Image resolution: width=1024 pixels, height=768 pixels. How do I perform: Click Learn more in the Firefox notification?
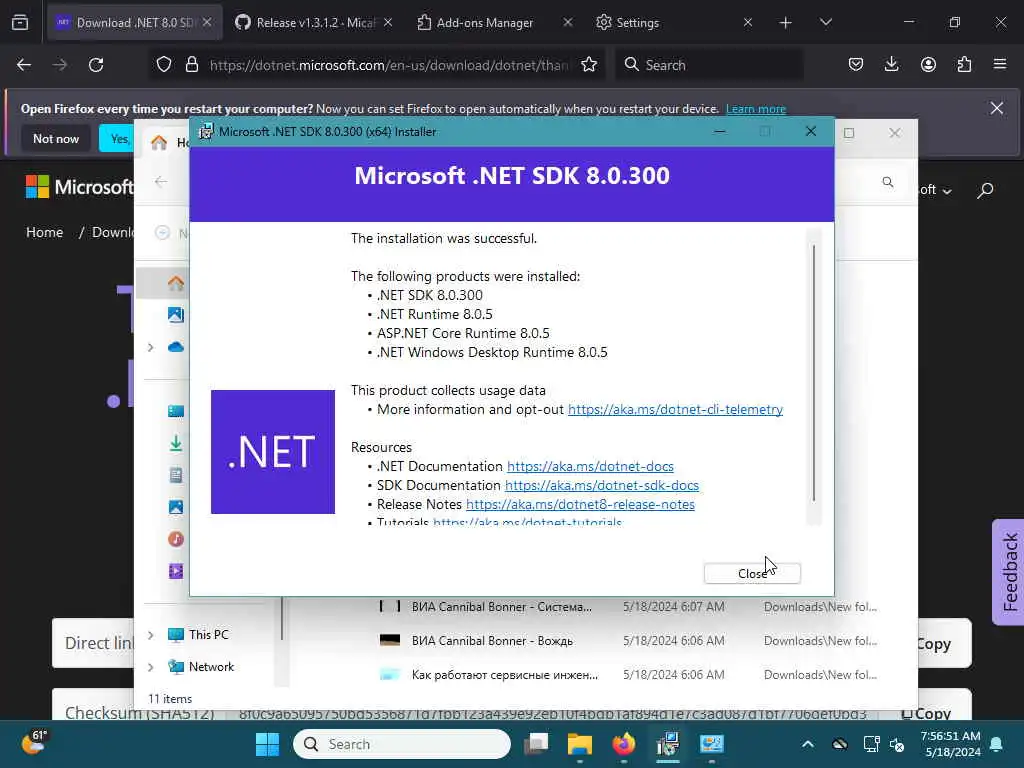click(x=756, y=109)
